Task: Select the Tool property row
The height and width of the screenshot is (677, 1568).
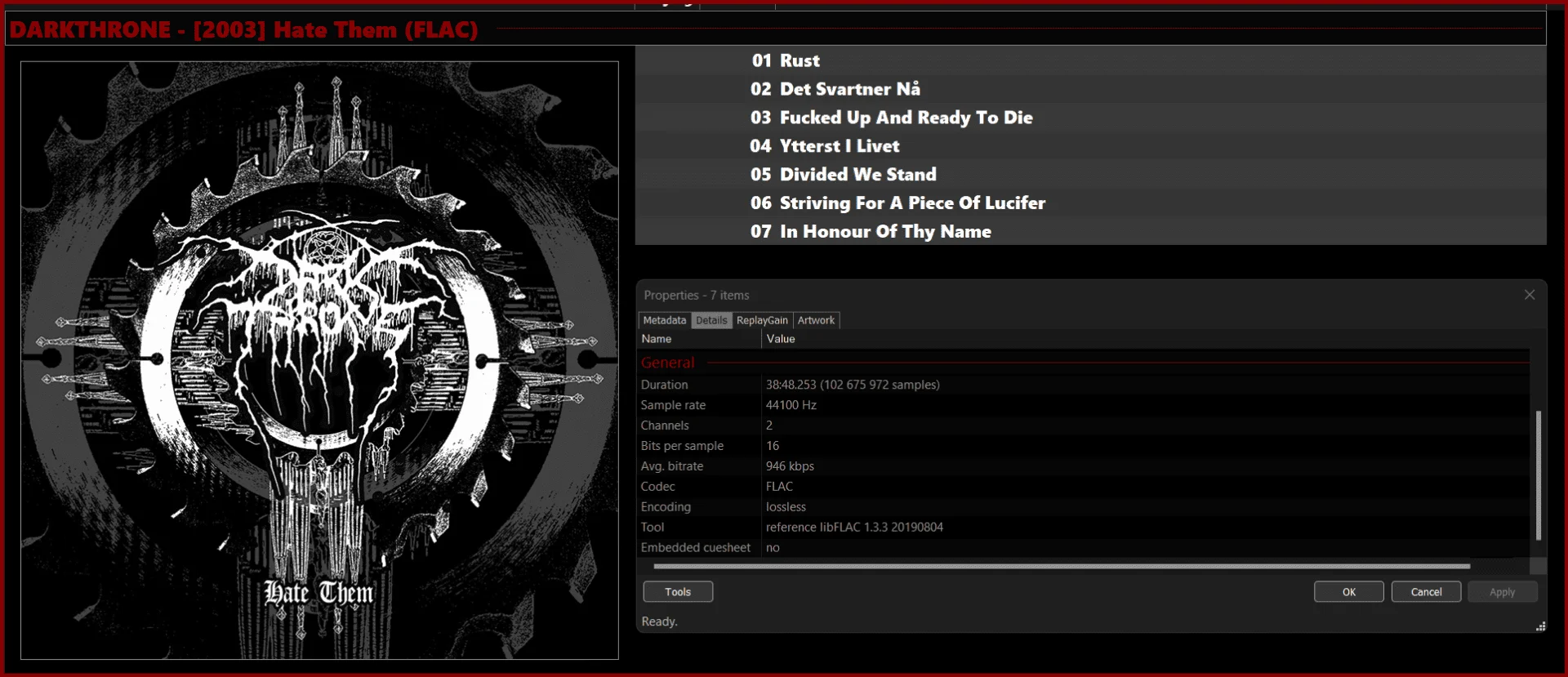Action: tap(1084, 528)
